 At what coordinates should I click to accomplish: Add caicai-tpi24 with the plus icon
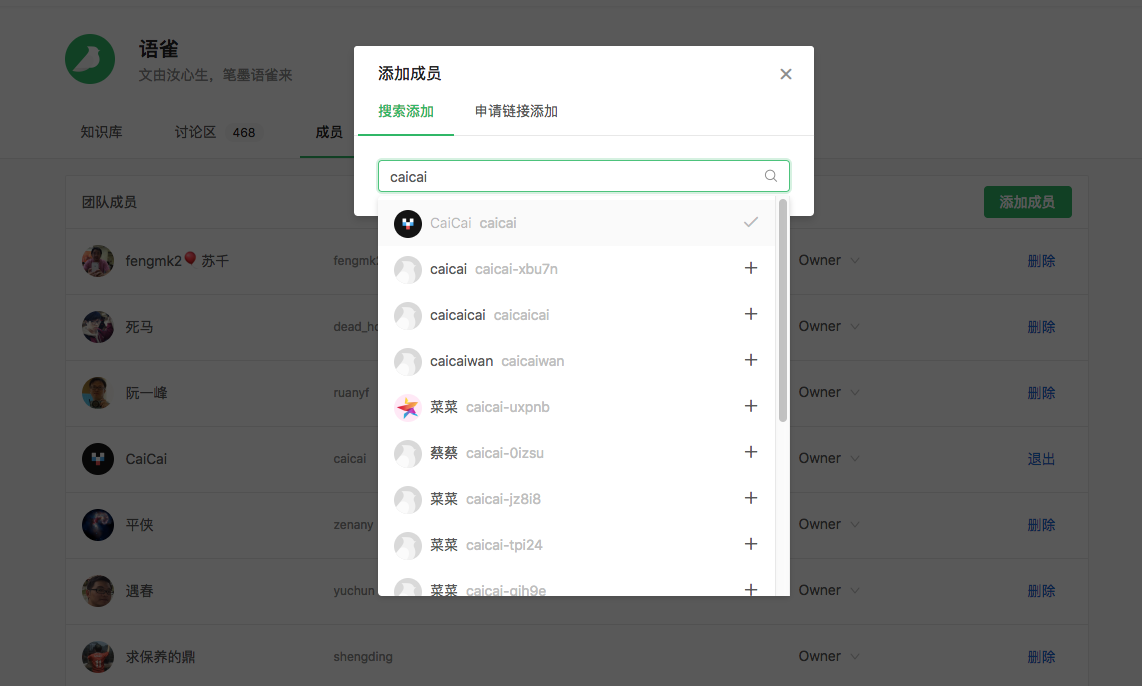pos(751,544)
